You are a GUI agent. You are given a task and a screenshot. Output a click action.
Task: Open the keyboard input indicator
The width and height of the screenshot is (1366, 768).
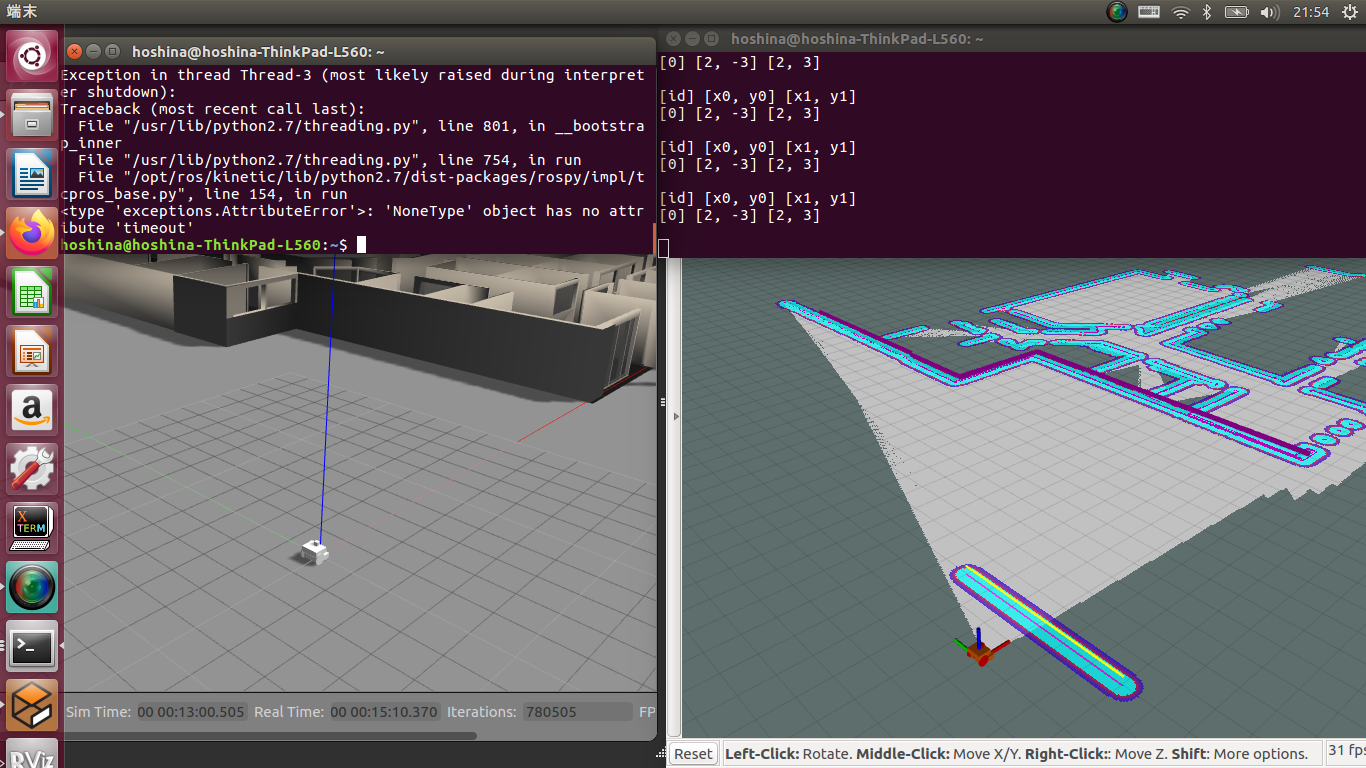(x=1149, y=12)
